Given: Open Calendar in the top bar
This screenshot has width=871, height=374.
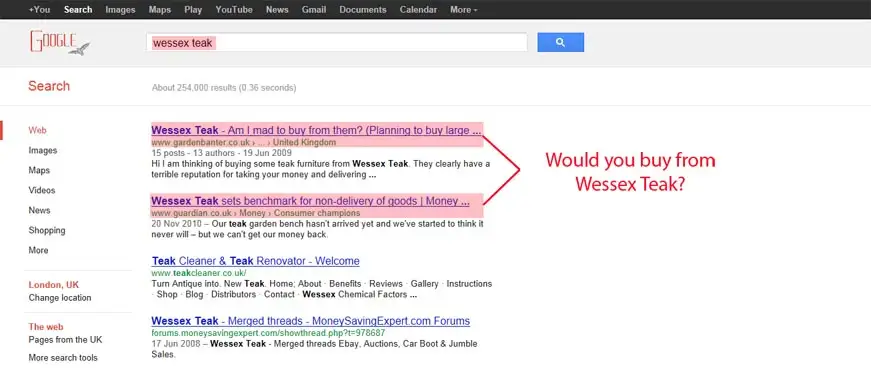Looking at the screenshot, I should coord(418,9).
